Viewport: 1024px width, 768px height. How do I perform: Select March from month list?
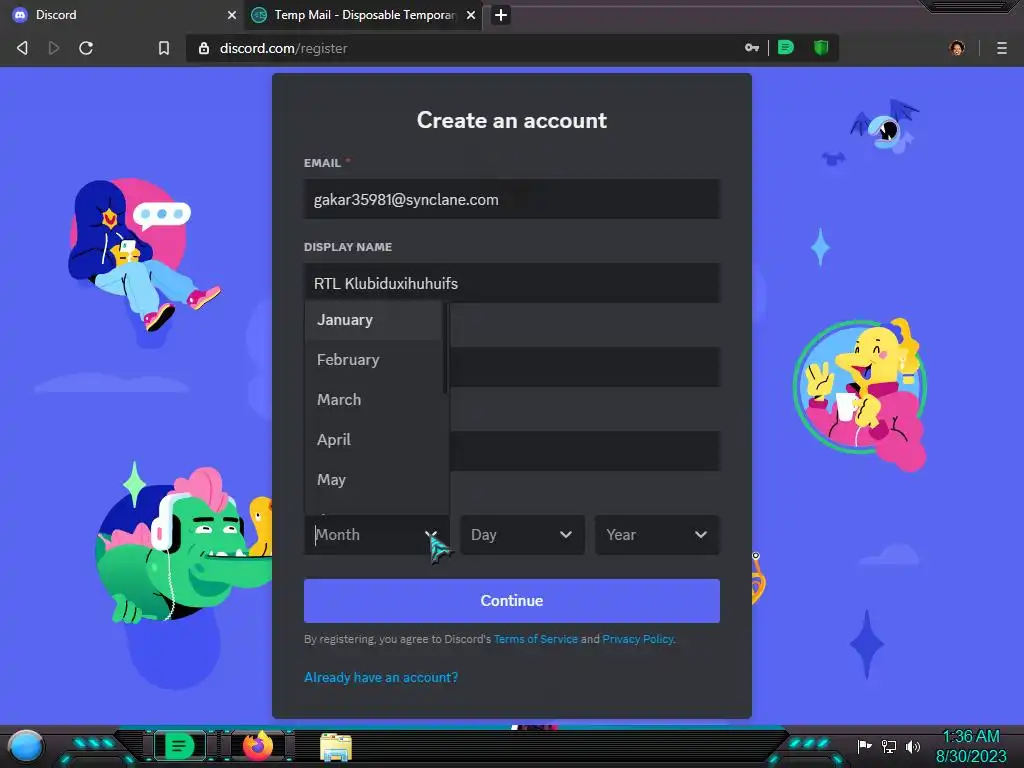pyautogui.click(x=373, y=400)
